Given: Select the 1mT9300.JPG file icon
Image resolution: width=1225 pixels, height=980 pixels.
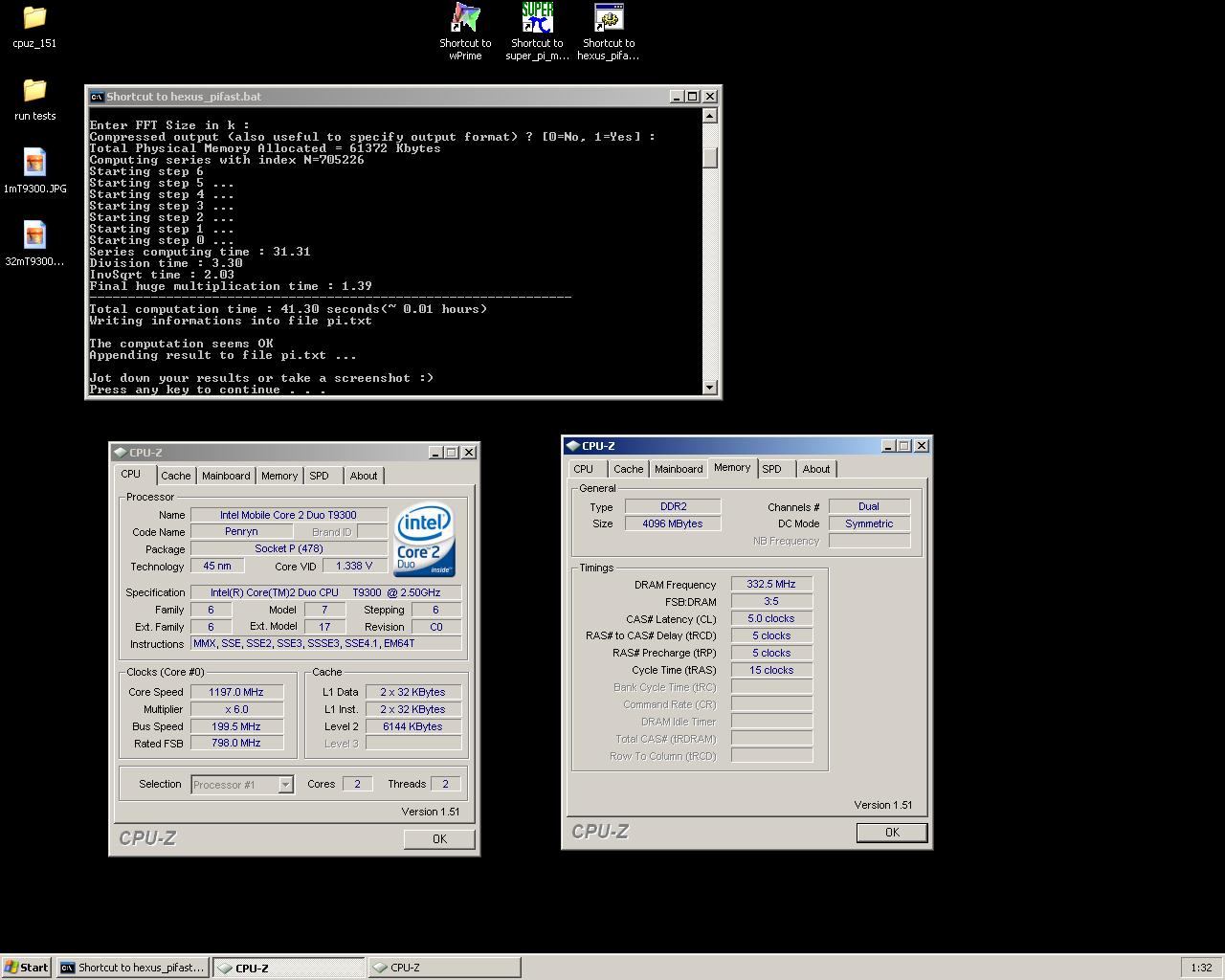Looking at the screenshot, I should point(34,163).
